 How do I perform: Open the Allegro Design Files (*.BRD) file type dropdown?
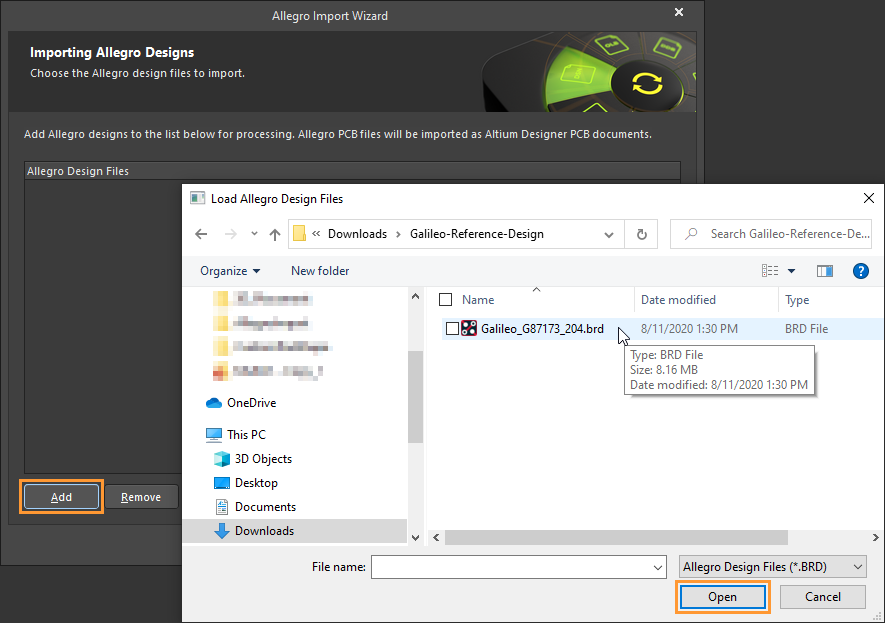click(772, 566)
